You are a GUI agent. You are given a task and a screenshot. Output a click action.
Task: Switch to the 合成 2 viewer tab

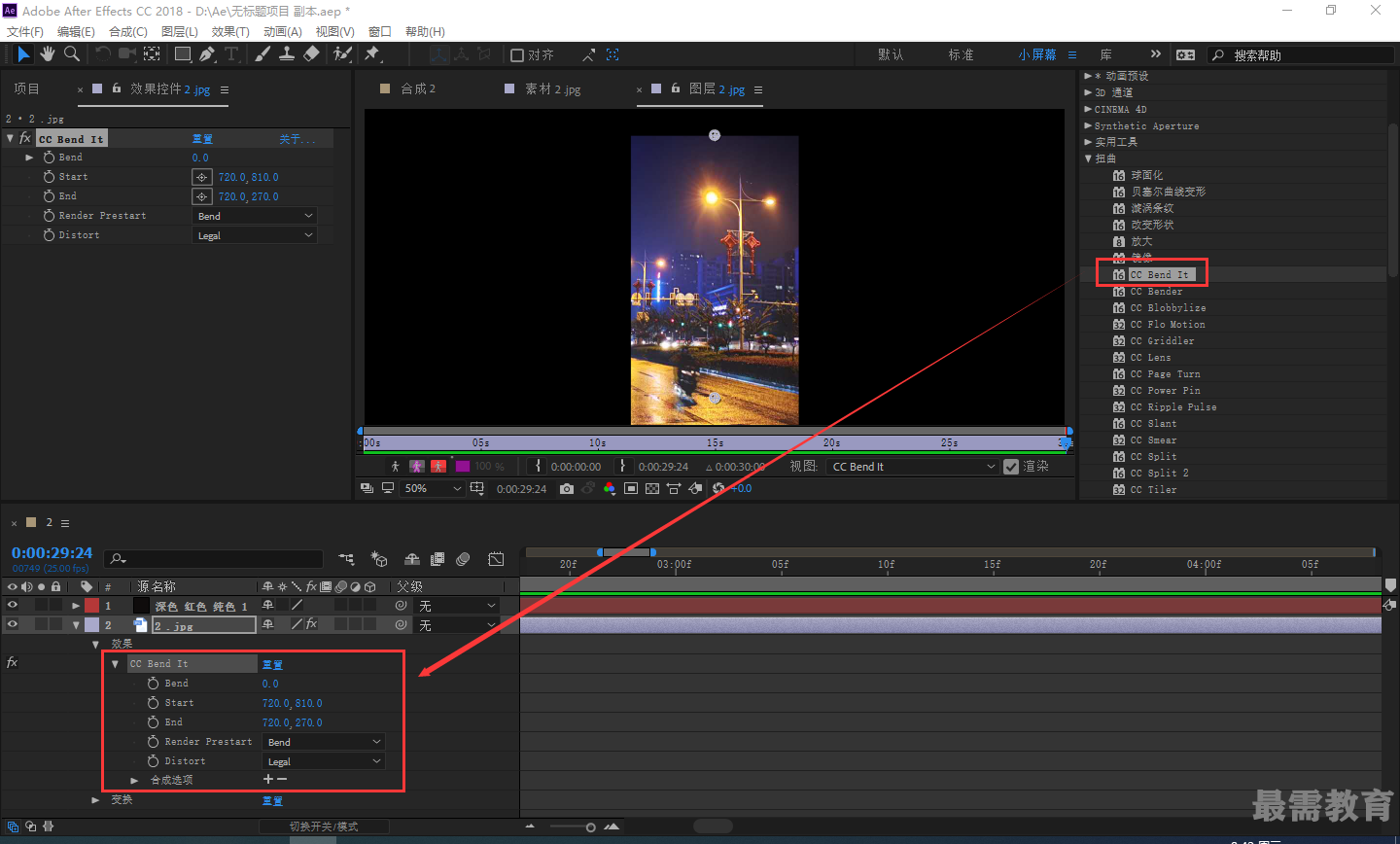tap(418, 88)
